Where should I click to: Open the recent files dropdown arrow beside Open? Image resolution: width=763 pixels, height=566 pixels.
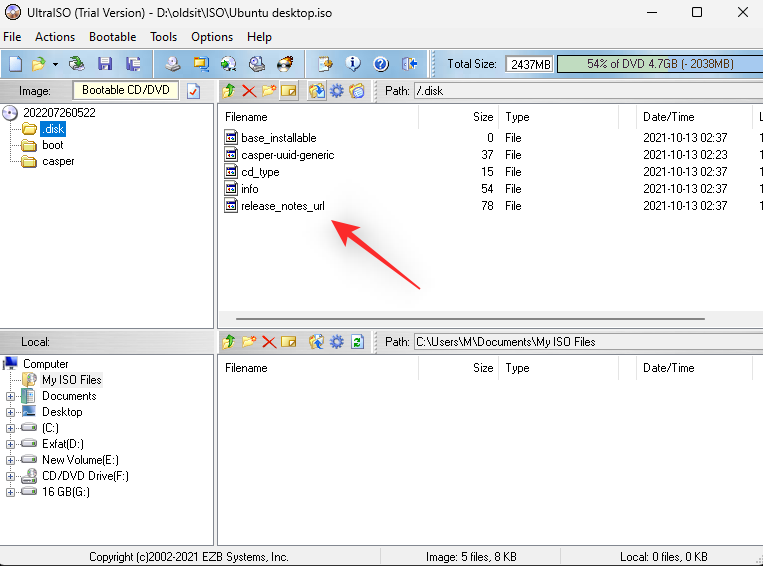point(55,64)
